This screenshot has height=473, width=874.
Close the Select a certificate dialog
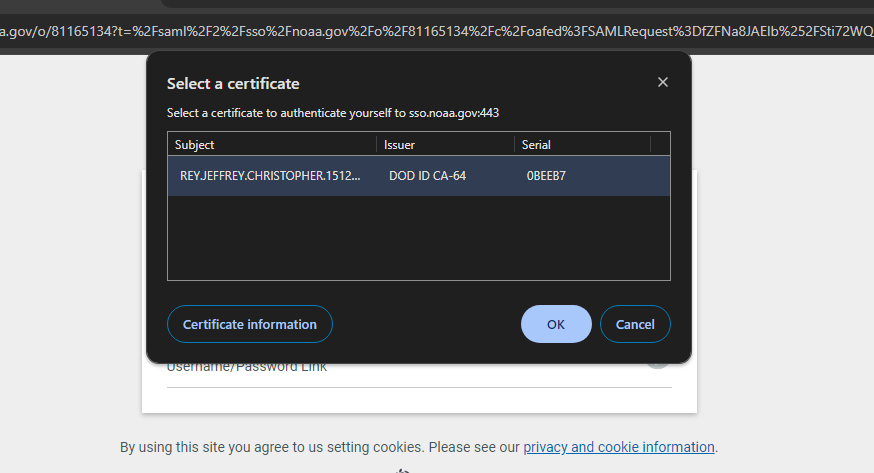[662, 82]
